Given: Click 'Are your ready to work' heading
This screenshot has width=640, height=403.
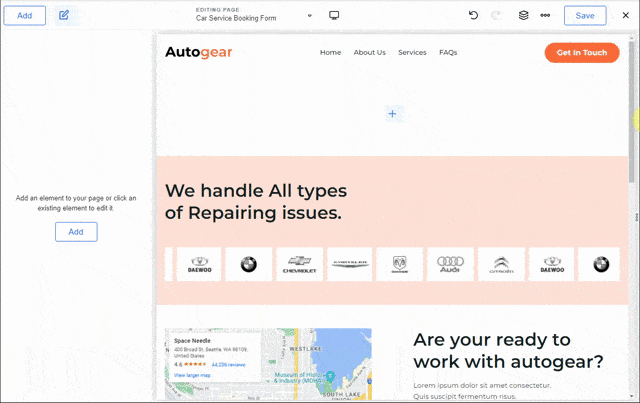Looking at the screenshot, I should pos(508,351).
